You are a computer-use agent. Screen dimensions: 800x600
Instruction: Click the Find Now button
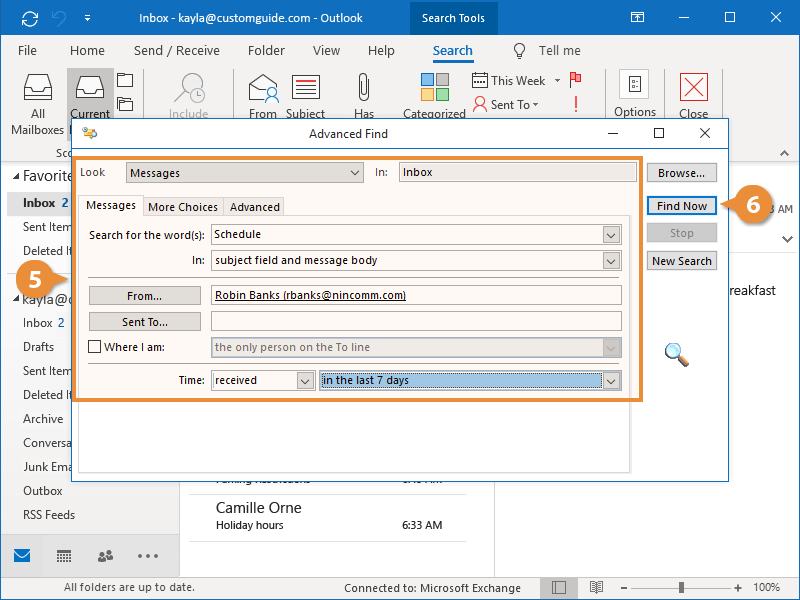[682, 206]
